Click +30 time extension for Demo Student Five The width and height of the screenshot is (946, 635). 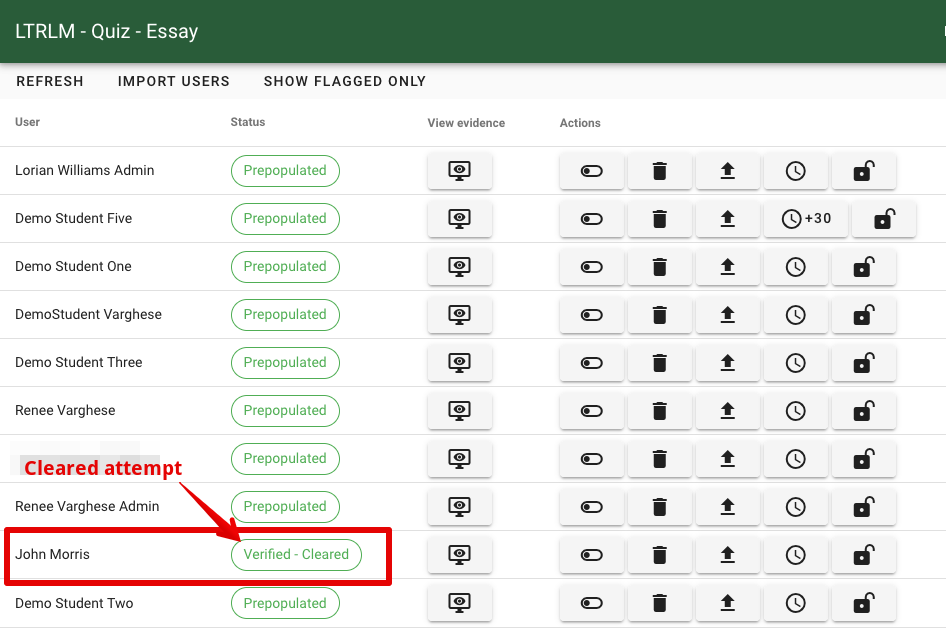(x=806, y=219)
